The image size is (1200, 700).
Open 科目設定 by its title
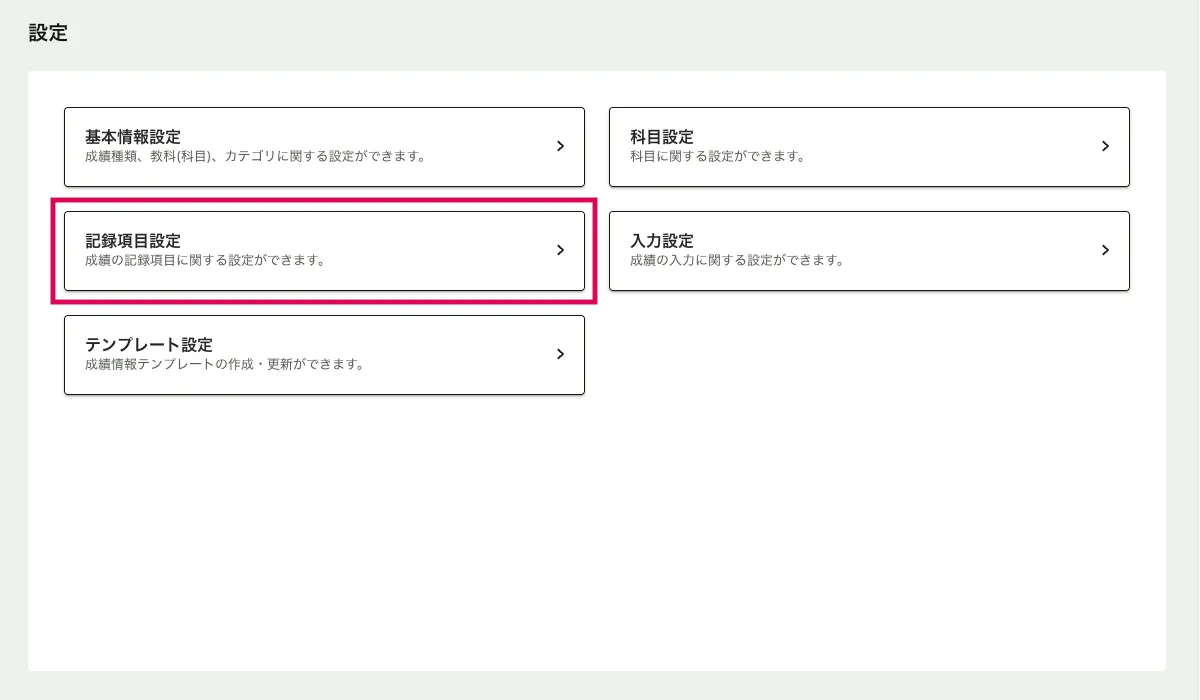661,137
